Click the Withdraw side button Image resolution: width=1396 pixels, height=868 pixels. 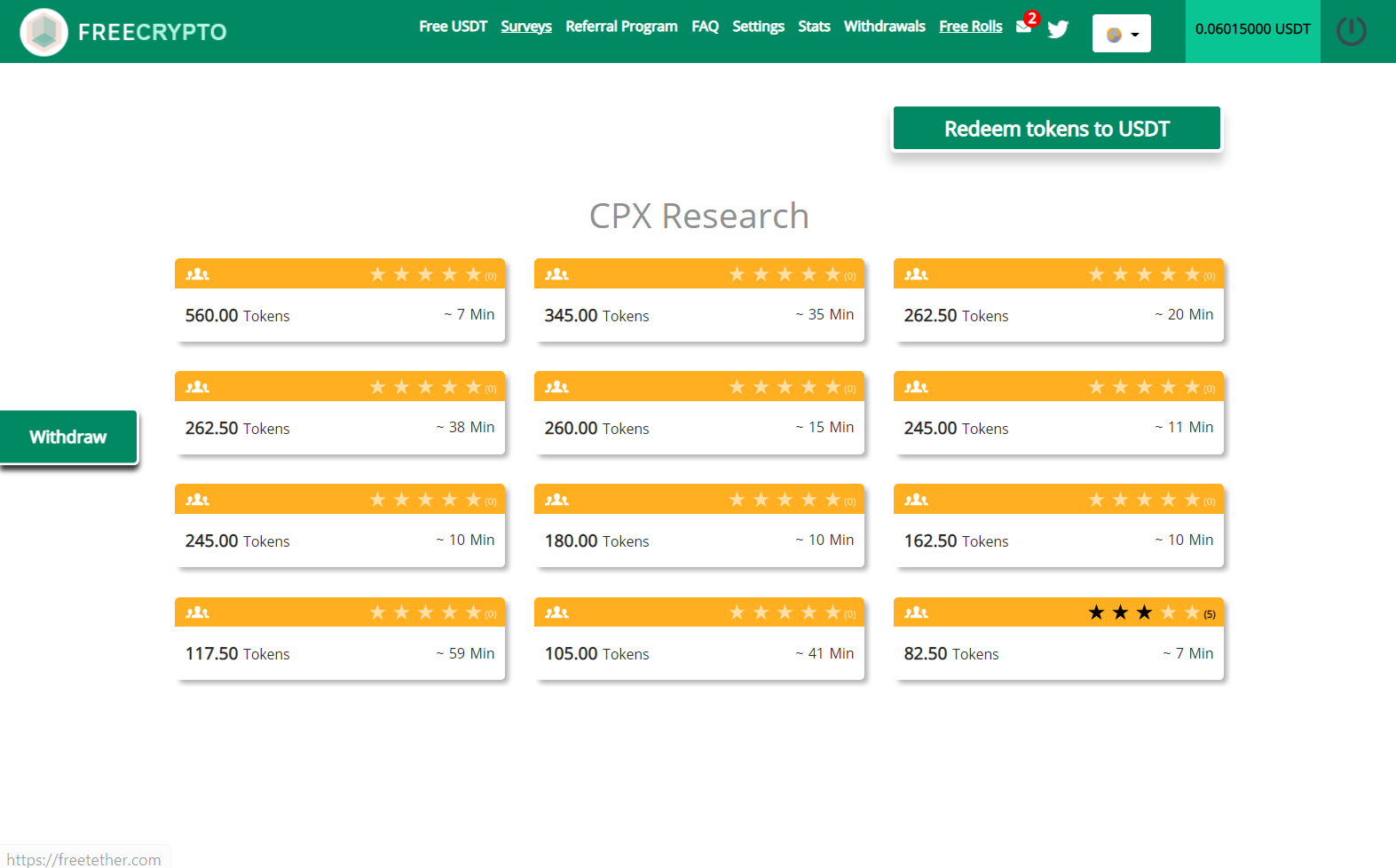click(x=68, y=437)
